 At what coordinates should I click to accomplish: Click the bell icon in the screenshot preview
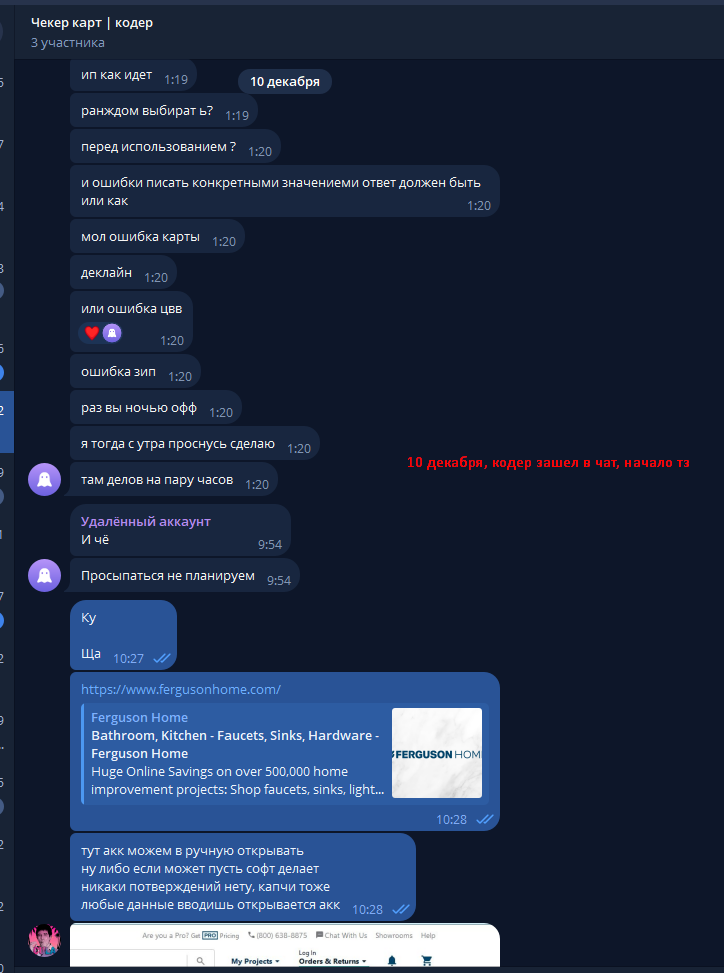point(391,961)
